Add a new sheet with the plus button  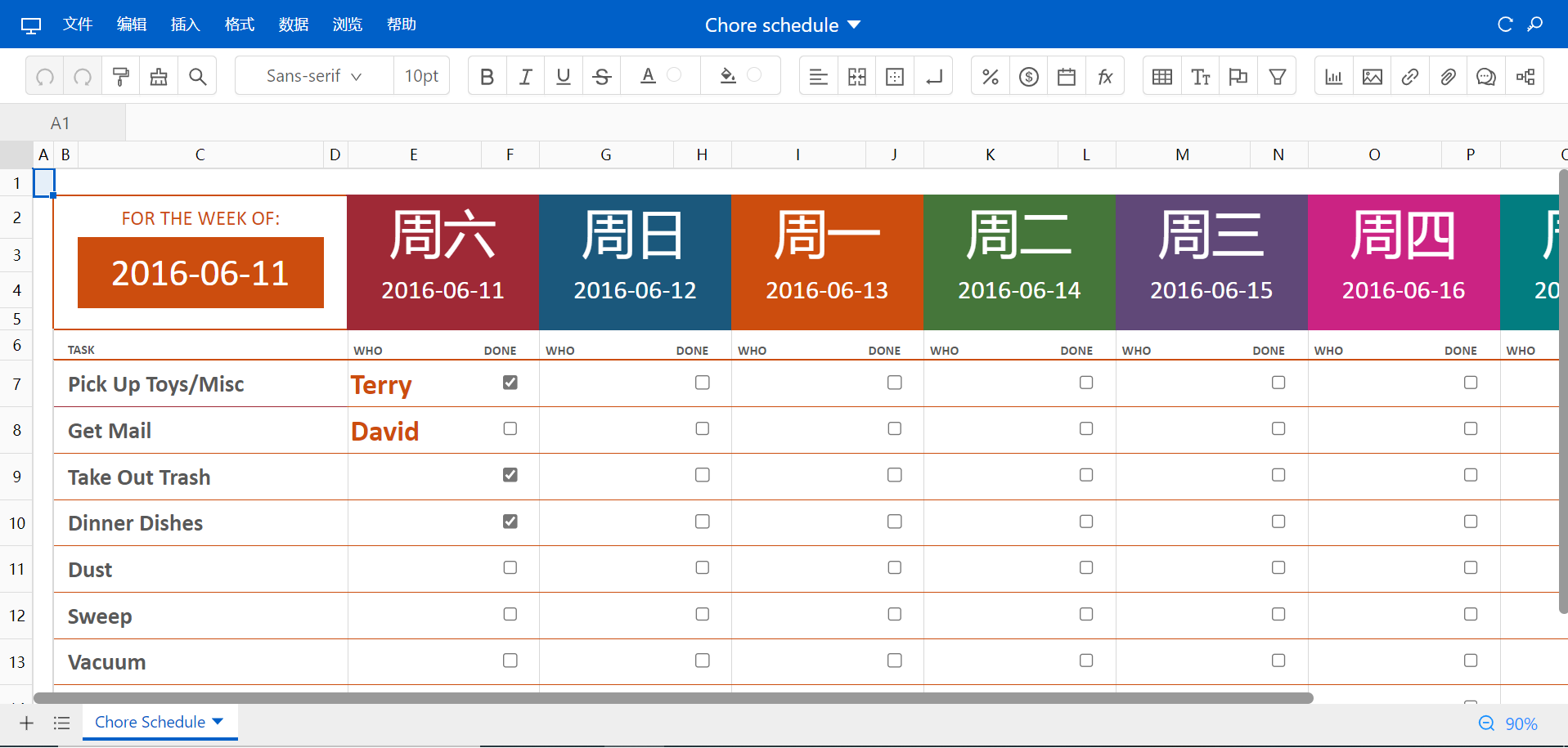click(25, 723)
